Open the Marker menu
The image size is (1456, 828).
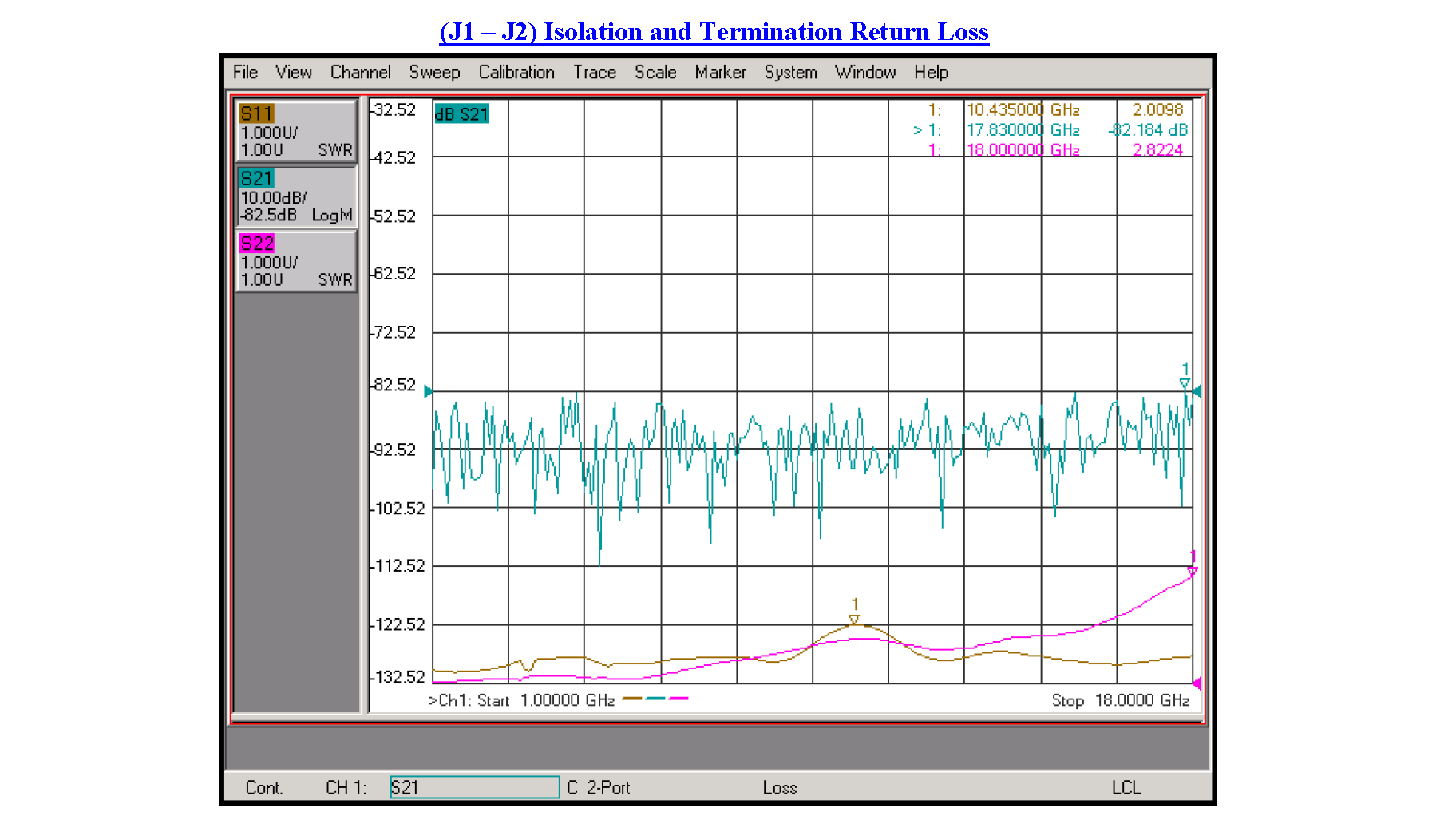[720, 72]
